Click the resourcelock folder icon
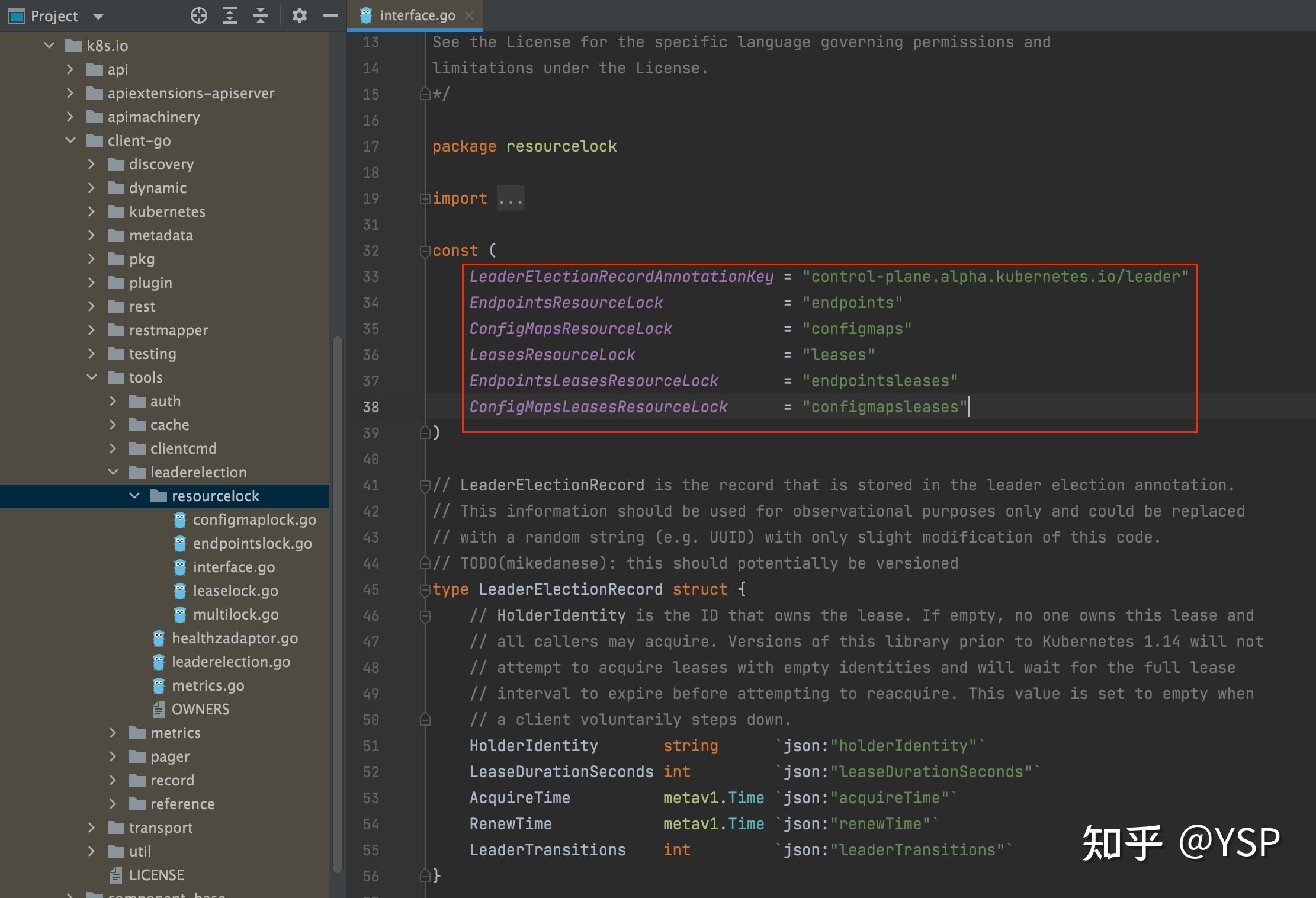This screenshot has height=898, width=1316. [159, 496]
